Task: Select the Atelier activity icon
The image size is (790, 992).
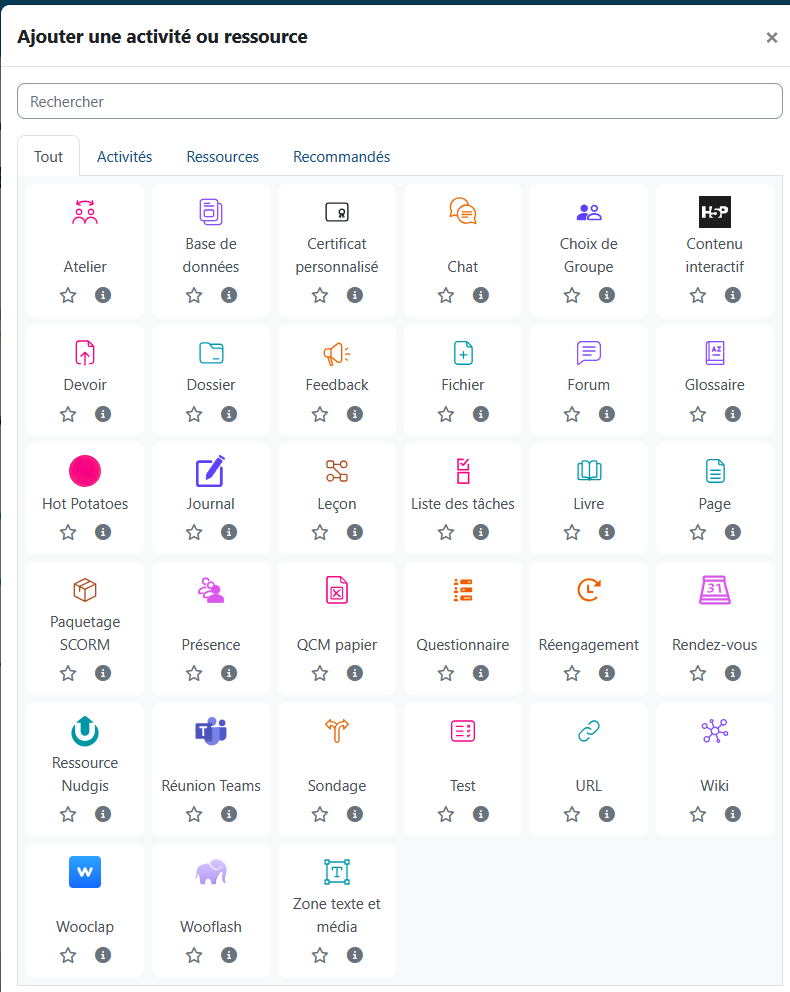Action: (85, 213)
